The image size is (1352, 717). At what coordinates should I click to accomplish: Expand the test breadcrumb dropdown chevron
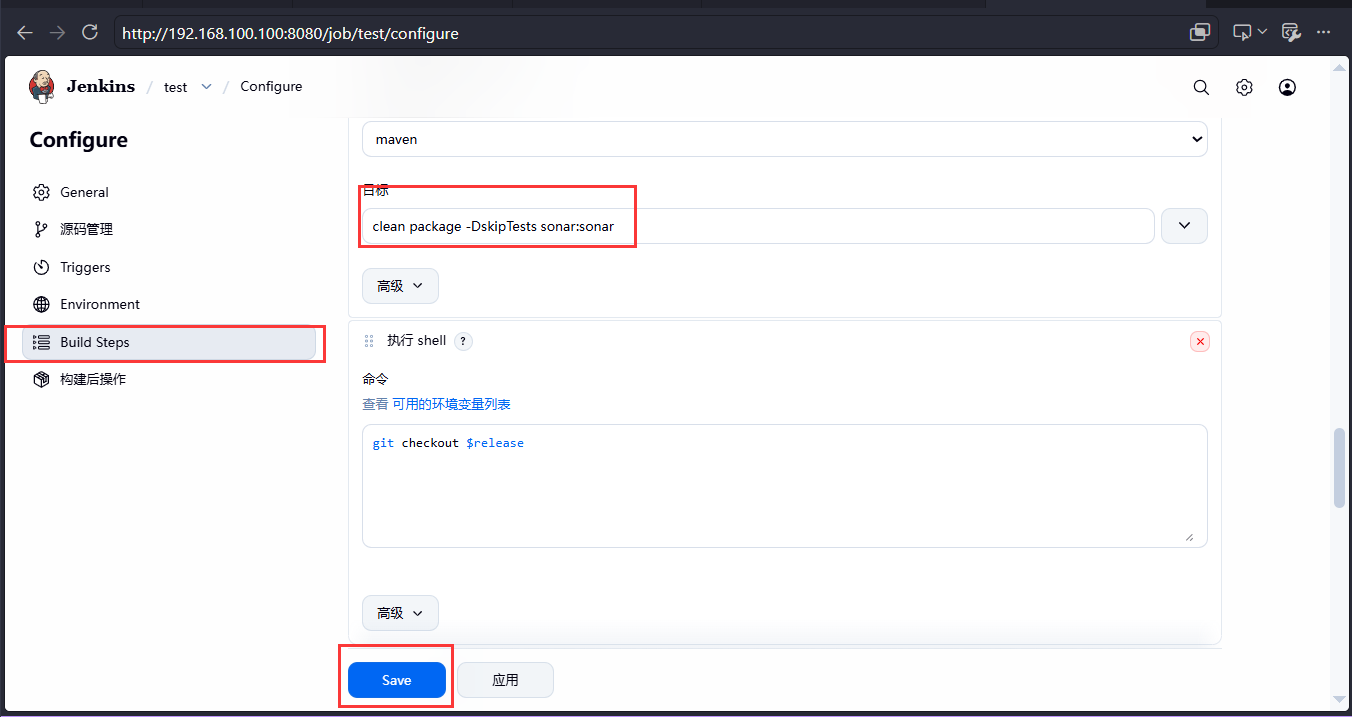click(x=206, y=87)
